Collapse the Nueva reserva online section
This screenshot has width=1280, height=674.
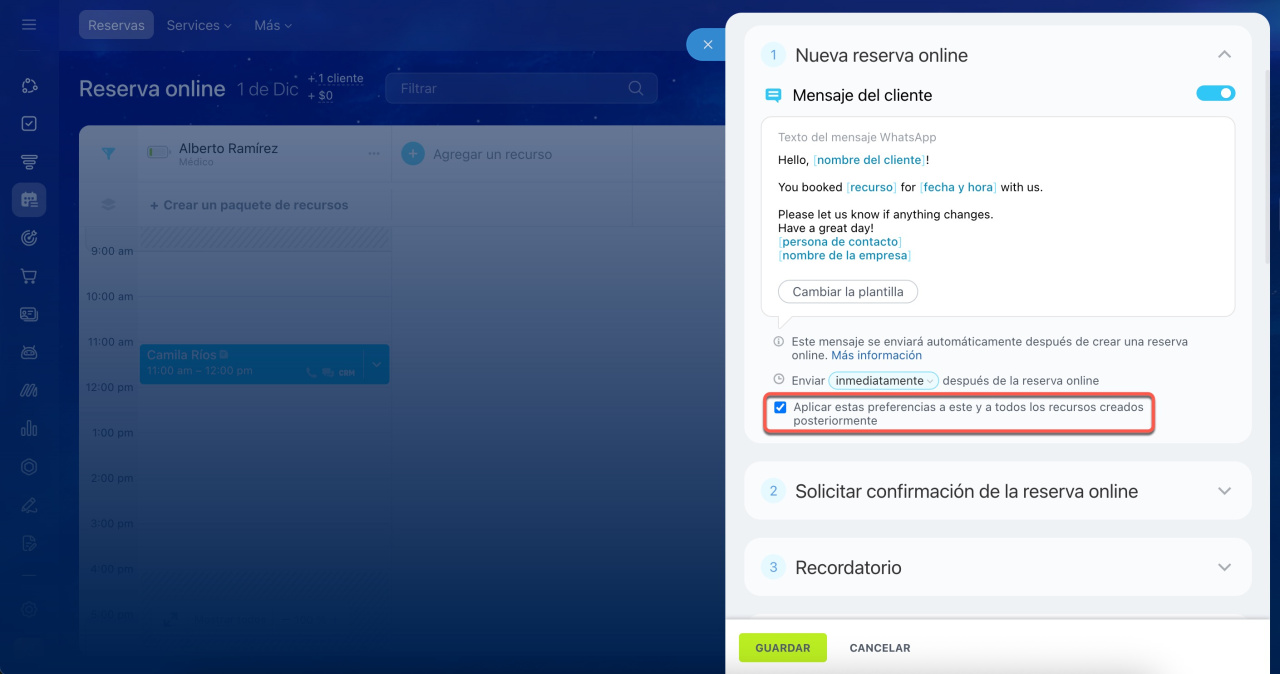(1224, 55)
